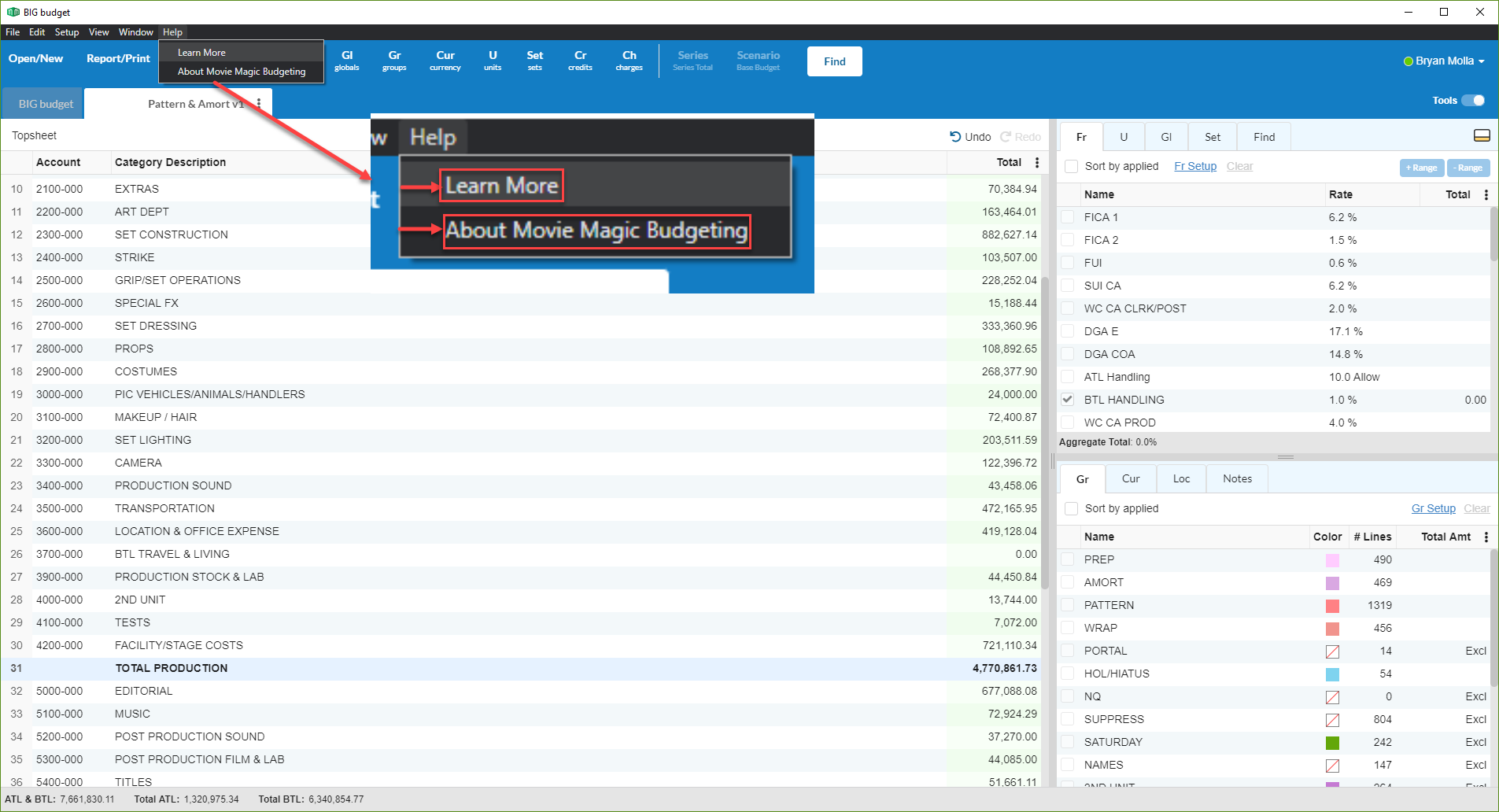Viewport: 1499px width, 812px height.
Task: Click the Find button in toolbar
Action: pos(835,61)
